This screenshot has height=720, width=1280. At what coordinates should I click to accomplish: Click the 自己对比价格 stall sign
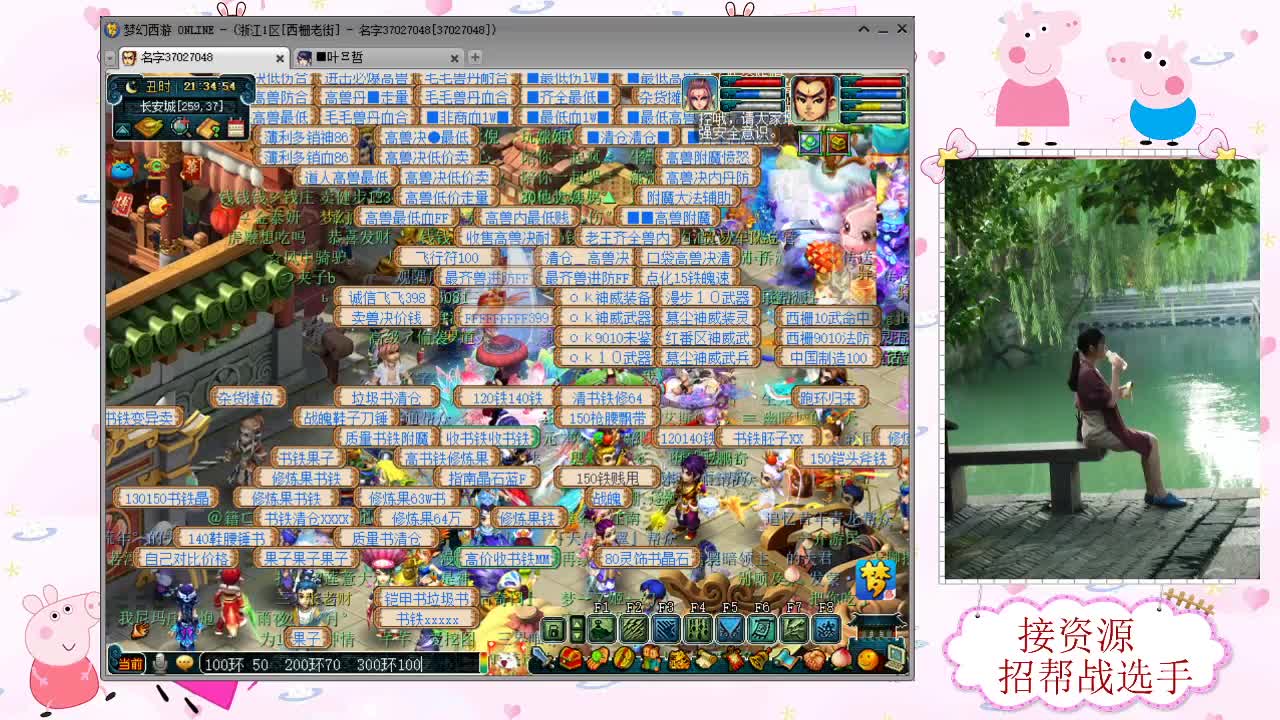[x=187, y=558]
